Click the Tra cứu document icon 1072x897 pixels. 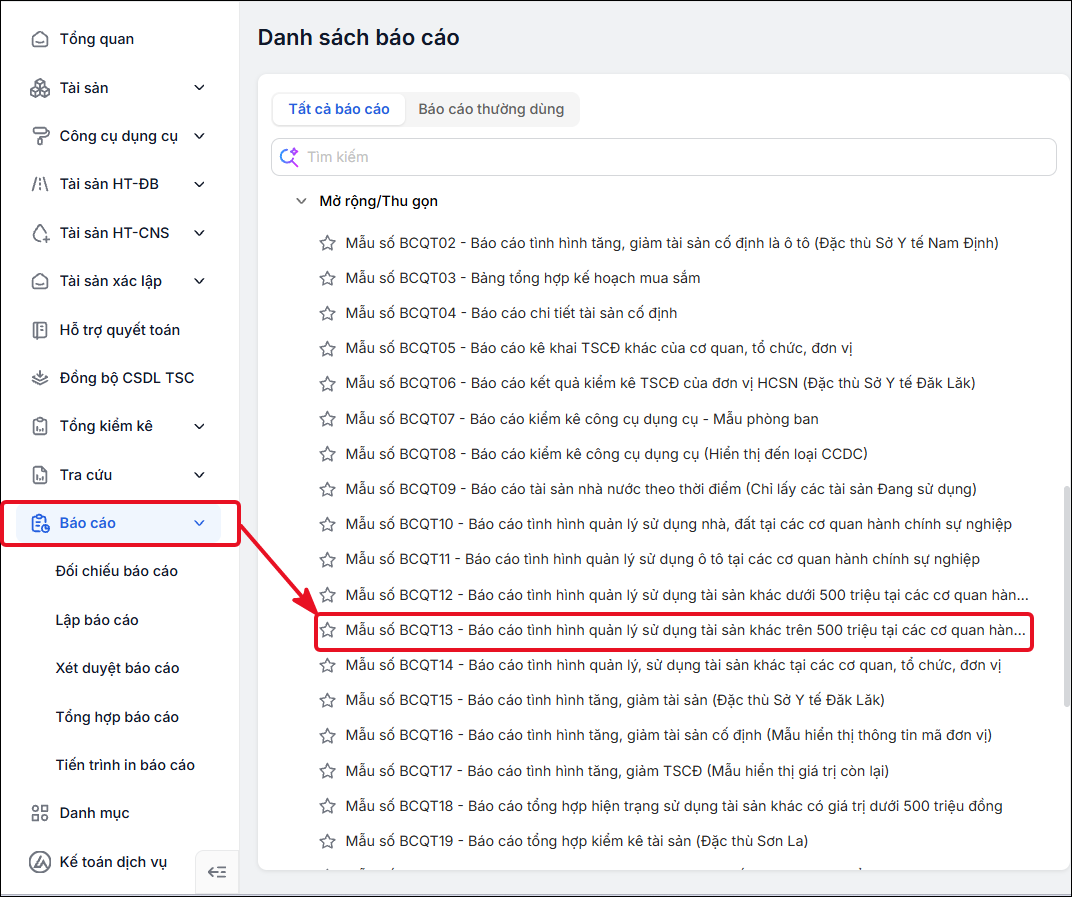point(40,475)
